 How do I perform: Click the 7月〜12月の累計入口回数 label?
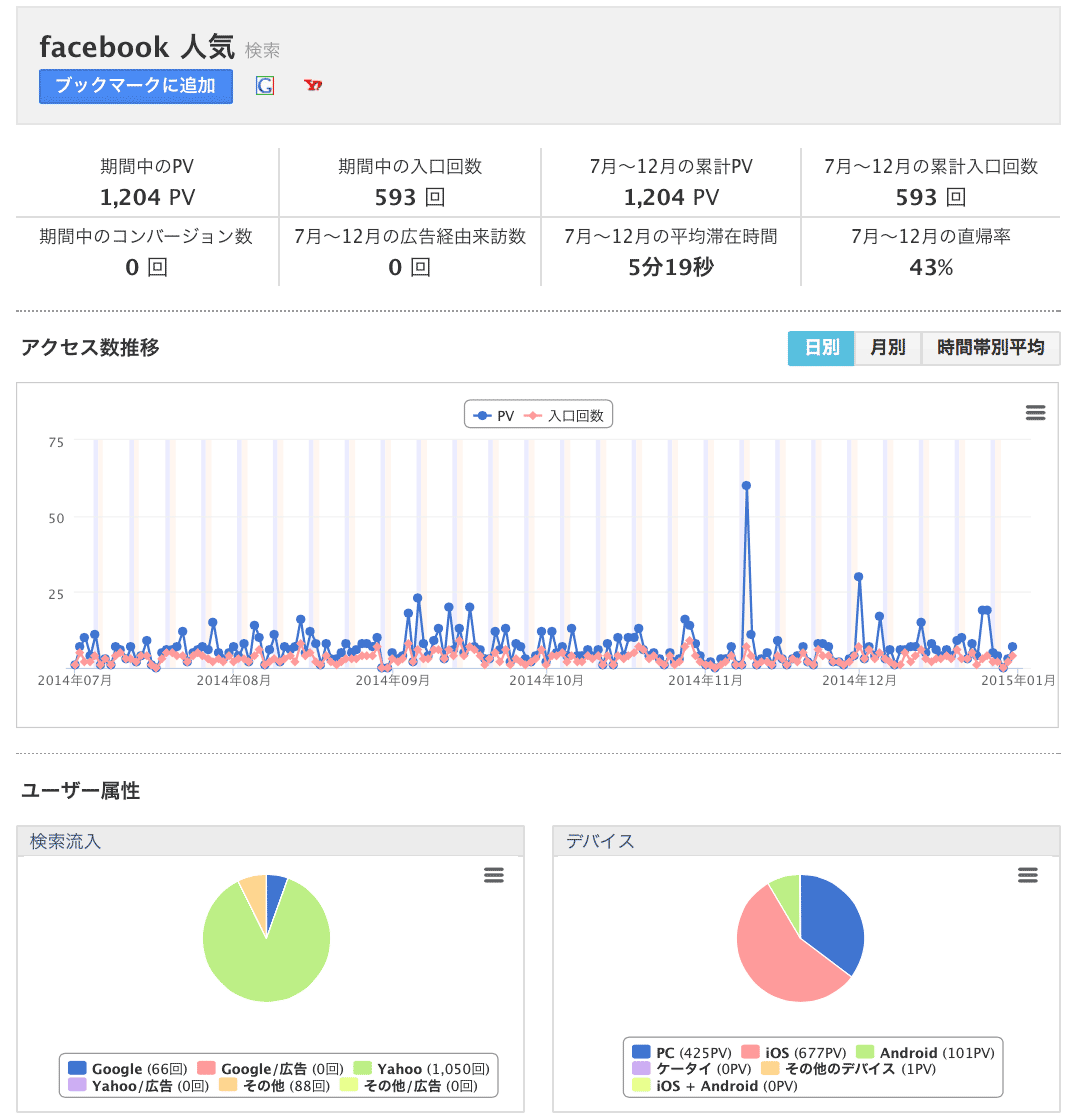(x=931, y=166)
